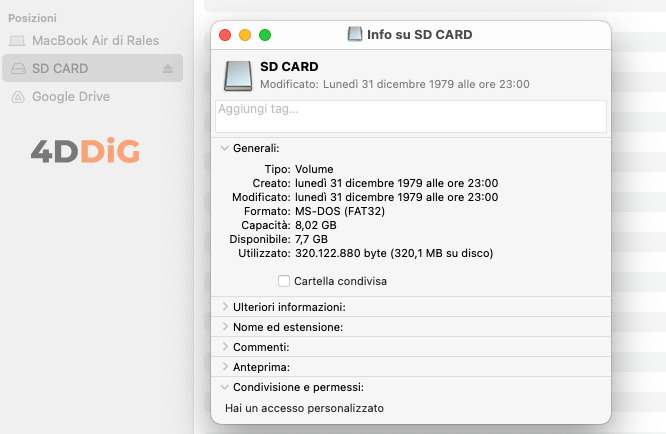Expand the Anteprima section
The image size is (666, 434).
point(225,366)
